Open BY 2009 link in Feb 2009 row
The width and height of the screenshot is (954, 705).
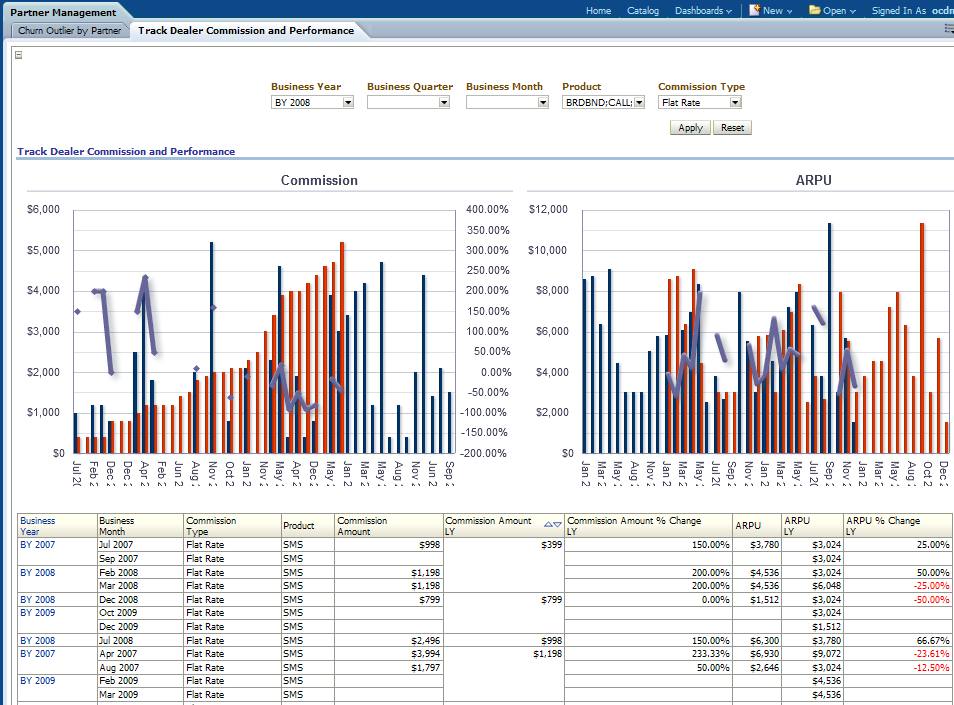pyautogui.click(x=38, y=681)
